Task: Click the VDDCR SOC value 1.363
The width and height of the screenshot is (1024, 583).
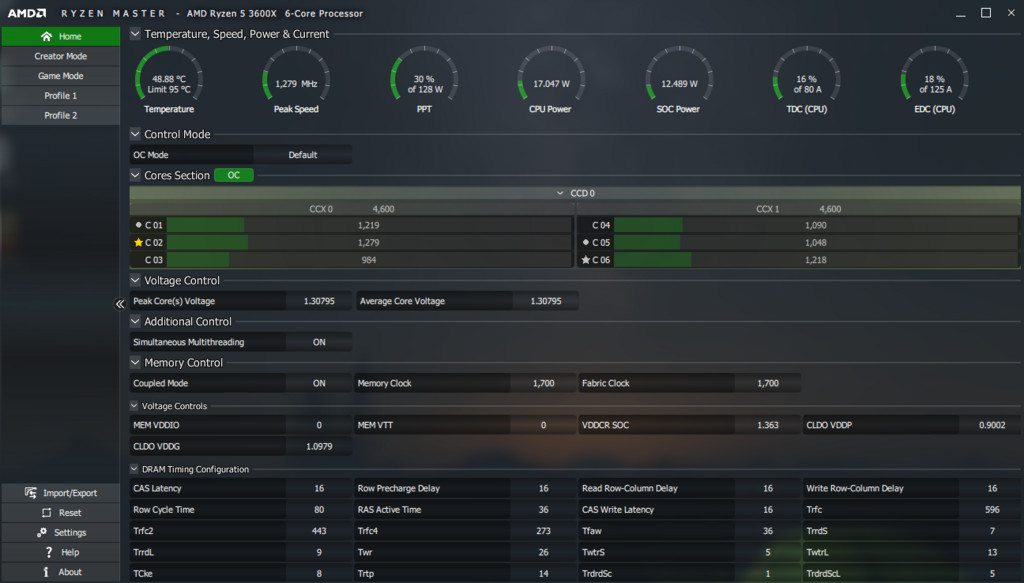Action: 768,425
